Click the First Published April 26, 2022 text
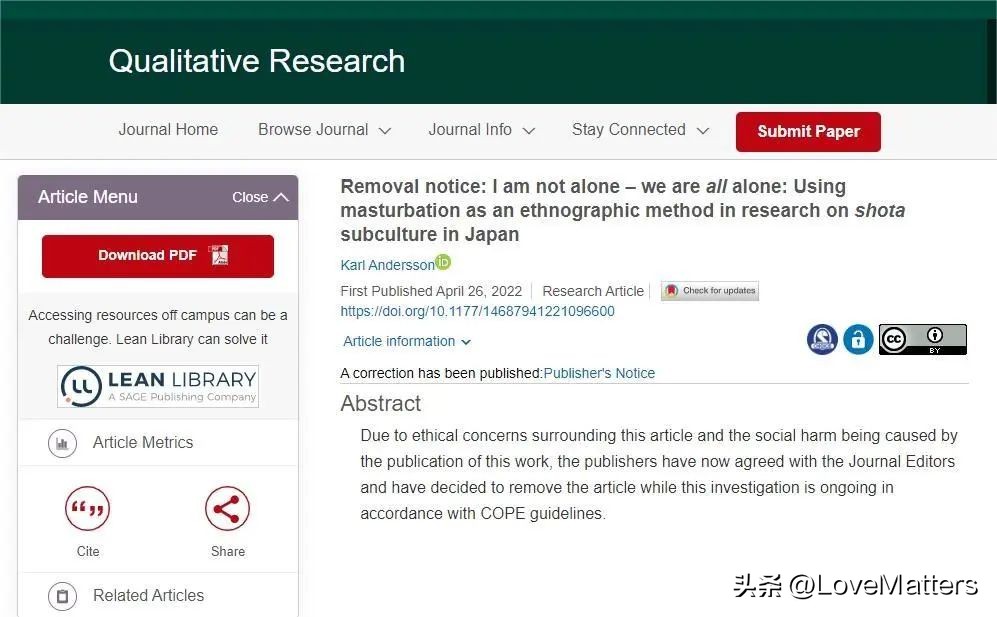 tap(431, 291)
